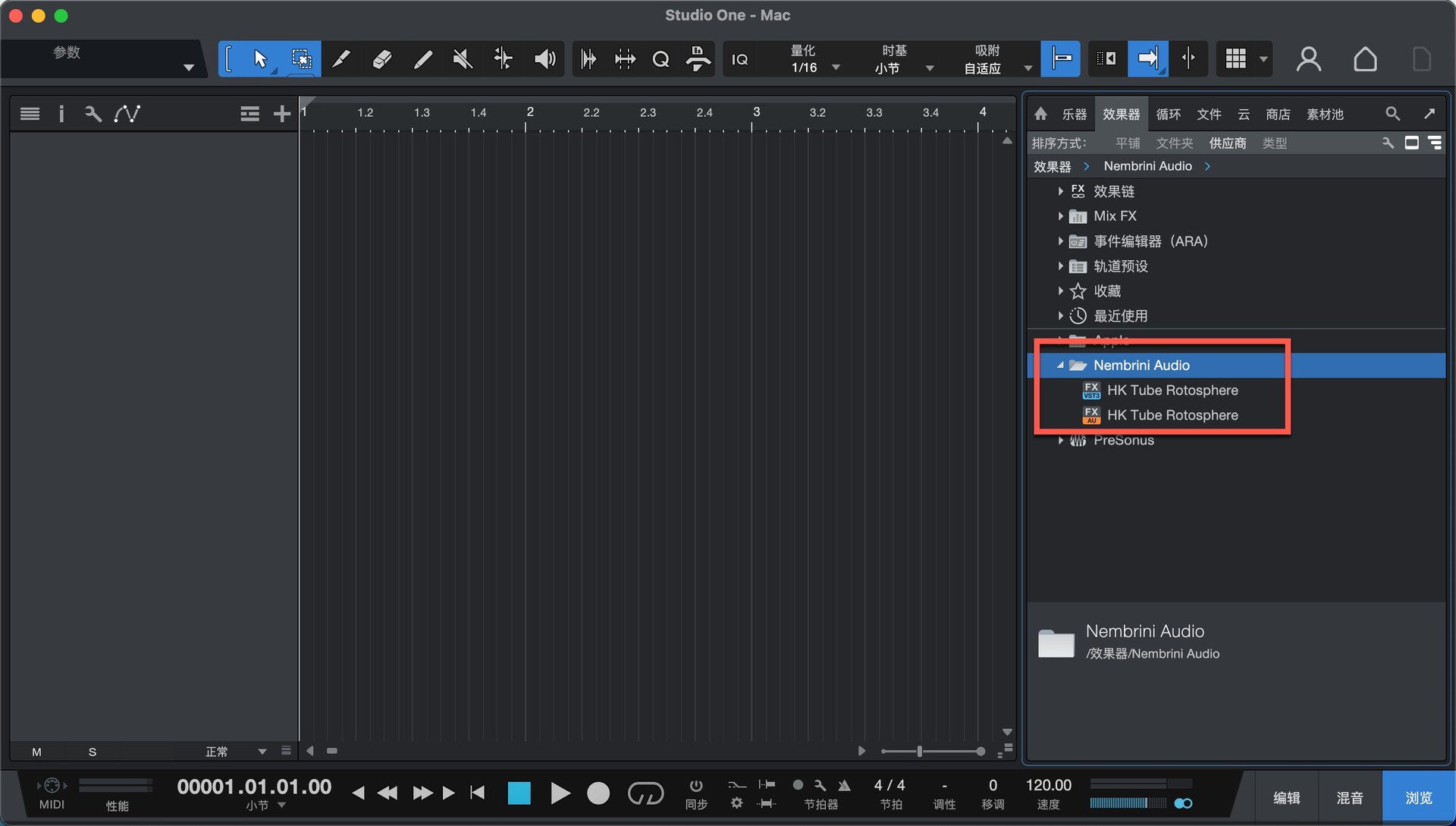Show automation with the curve icon
Screen dimensions: 1456x826
click(x=127, y=114)
